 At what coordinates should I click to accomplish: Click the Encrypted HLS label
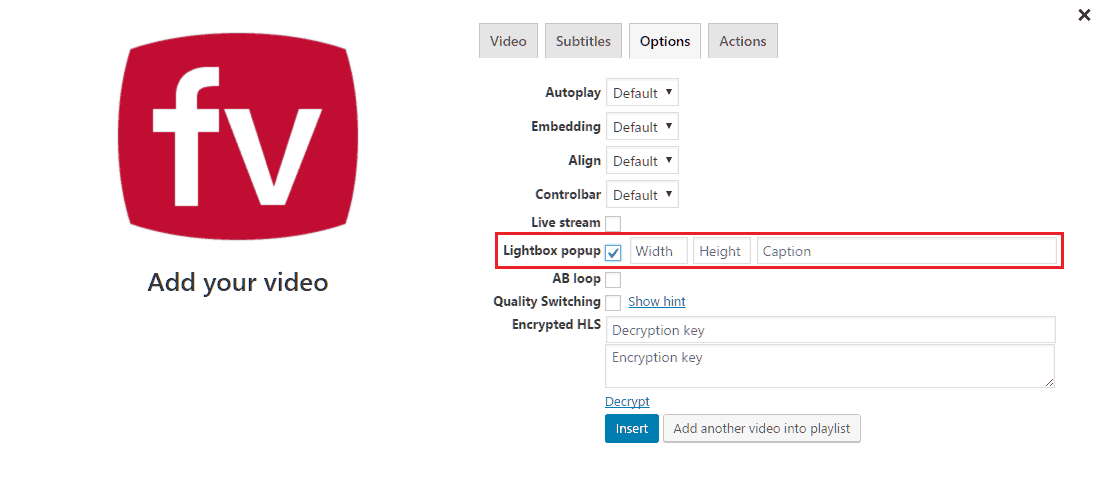(x=556, y=324)
